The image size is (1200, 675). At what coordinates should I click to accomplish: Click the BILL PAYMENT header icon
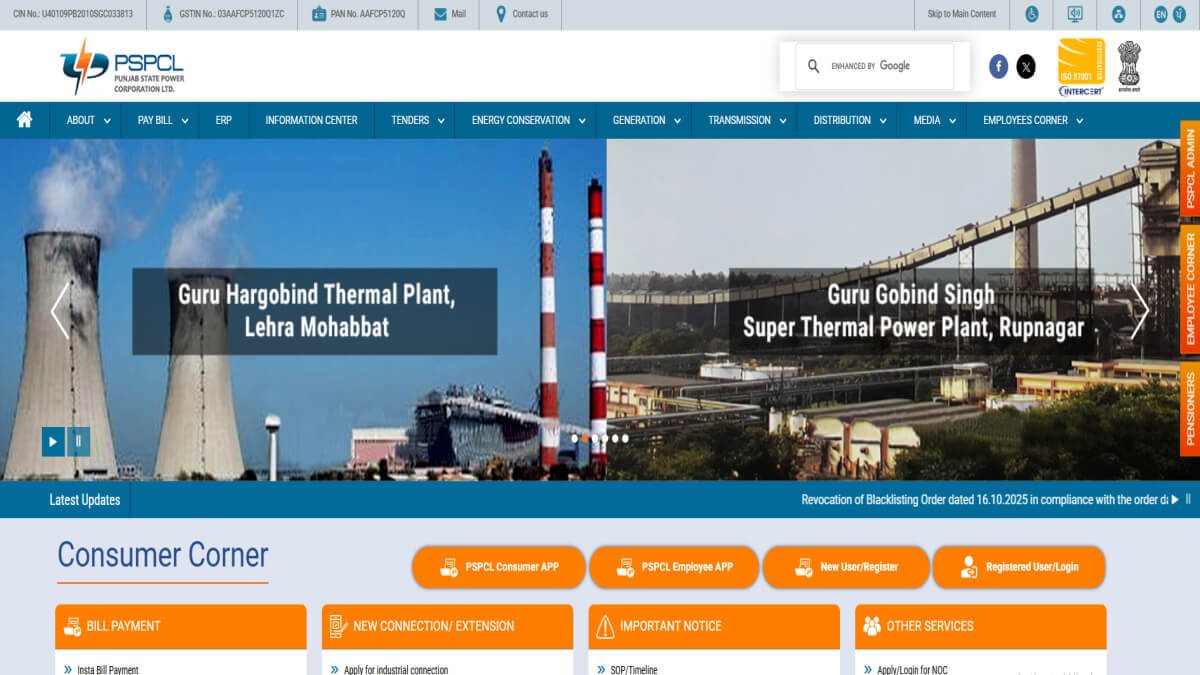(x=72, y=627)
